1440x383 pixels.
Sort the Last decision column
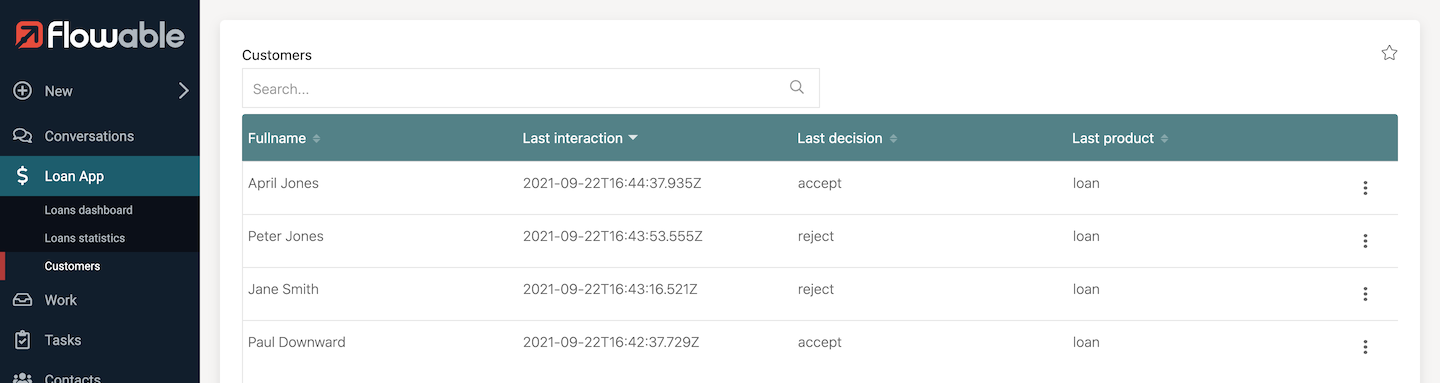click(x=893, y=138)
